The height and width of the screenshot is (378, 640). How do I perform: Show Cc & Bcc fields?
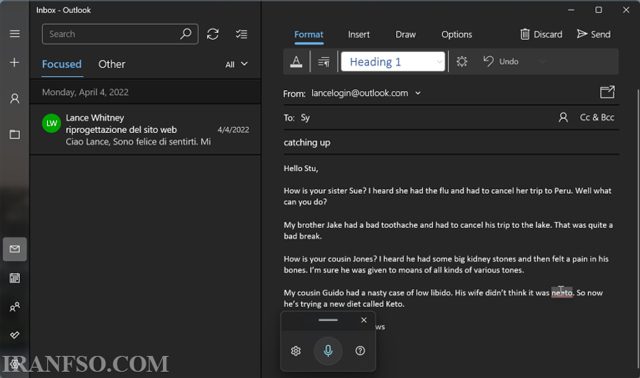tap(597, 118)
